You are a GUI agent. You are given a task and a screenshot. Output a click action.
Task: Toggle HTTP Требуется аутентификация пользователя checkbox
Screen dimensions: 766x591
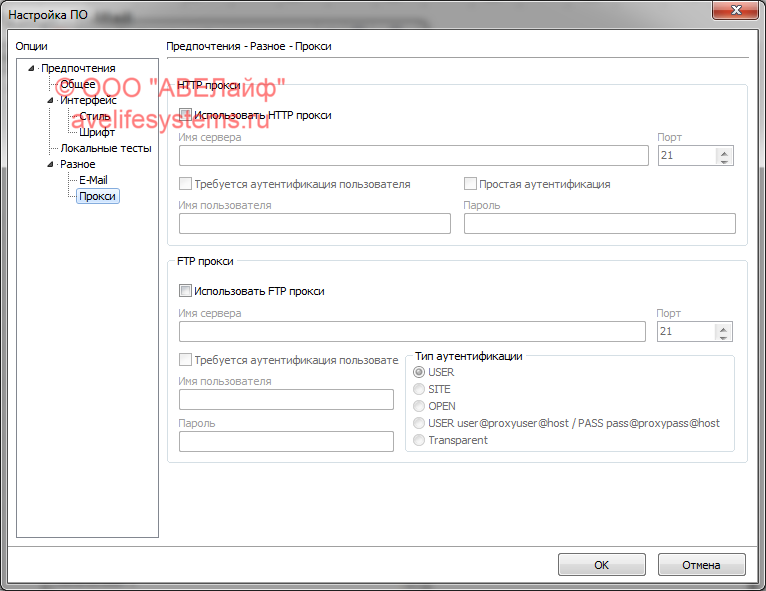185,184
